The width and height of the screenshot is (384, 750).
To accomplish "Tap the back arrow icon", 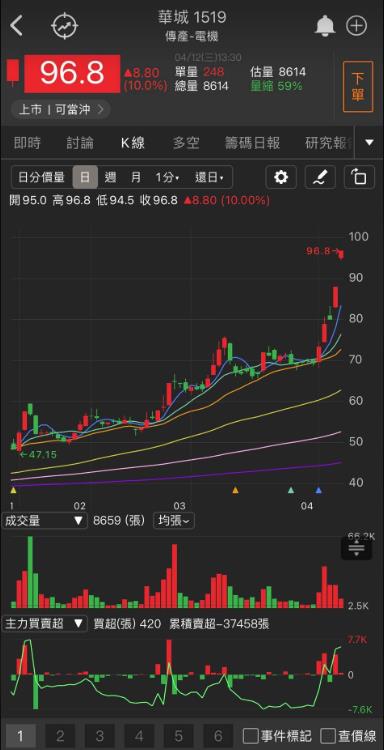I will click(x=16, y=26).
